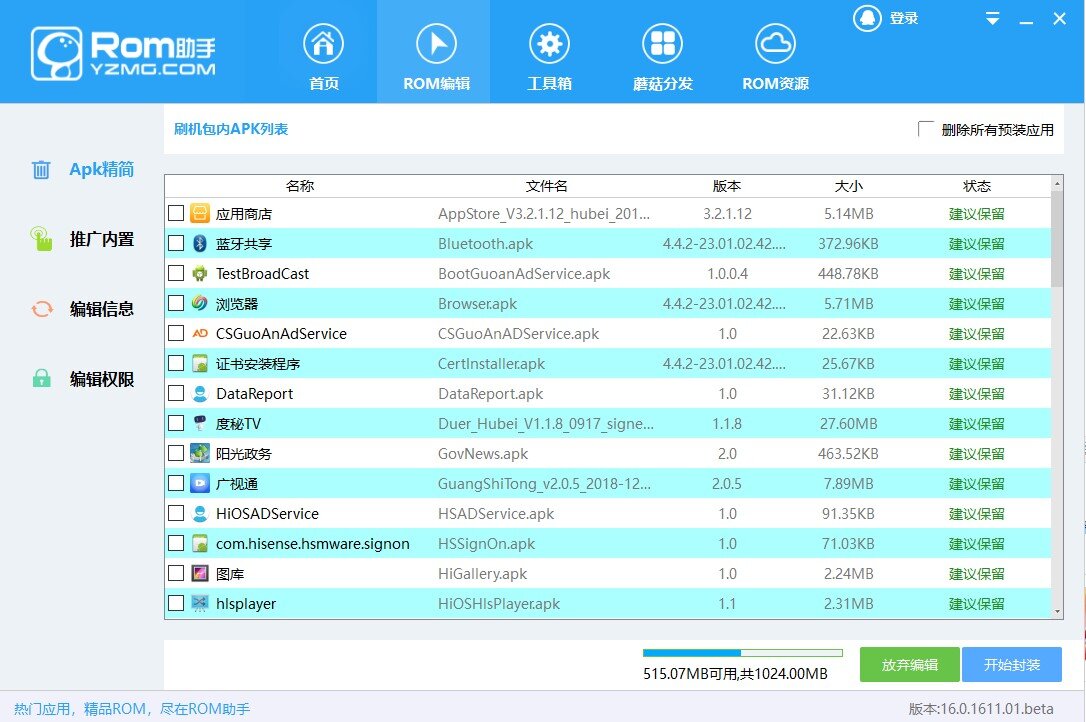1086x722 pixels.
Task: Click the TestBroadCast Android icon
Action: pos(199,274)
